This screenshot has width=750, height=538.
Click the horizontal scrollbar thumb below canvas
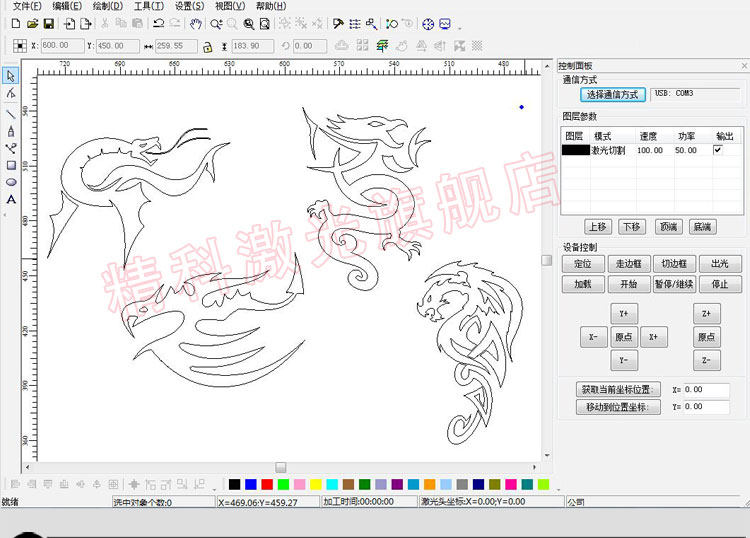[x=281, y=467]
